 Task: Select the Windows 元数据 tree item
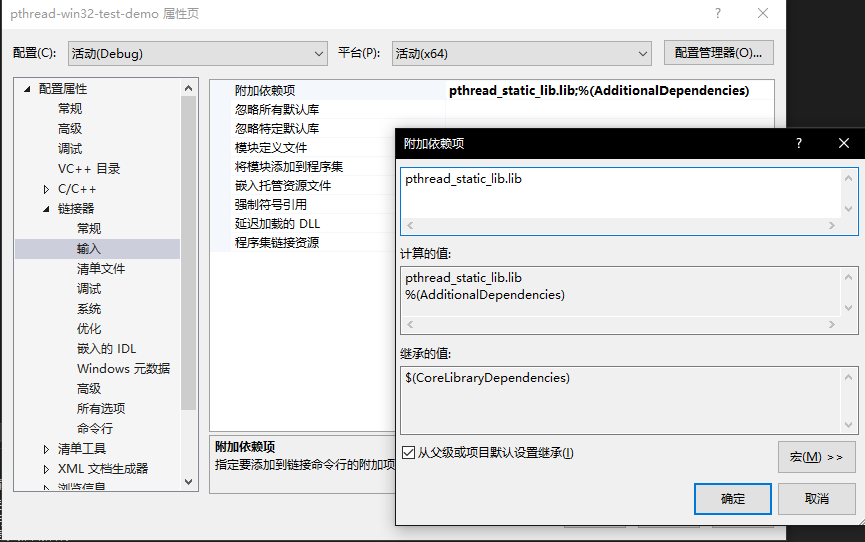pyautogui.click(x=124, y=369)
